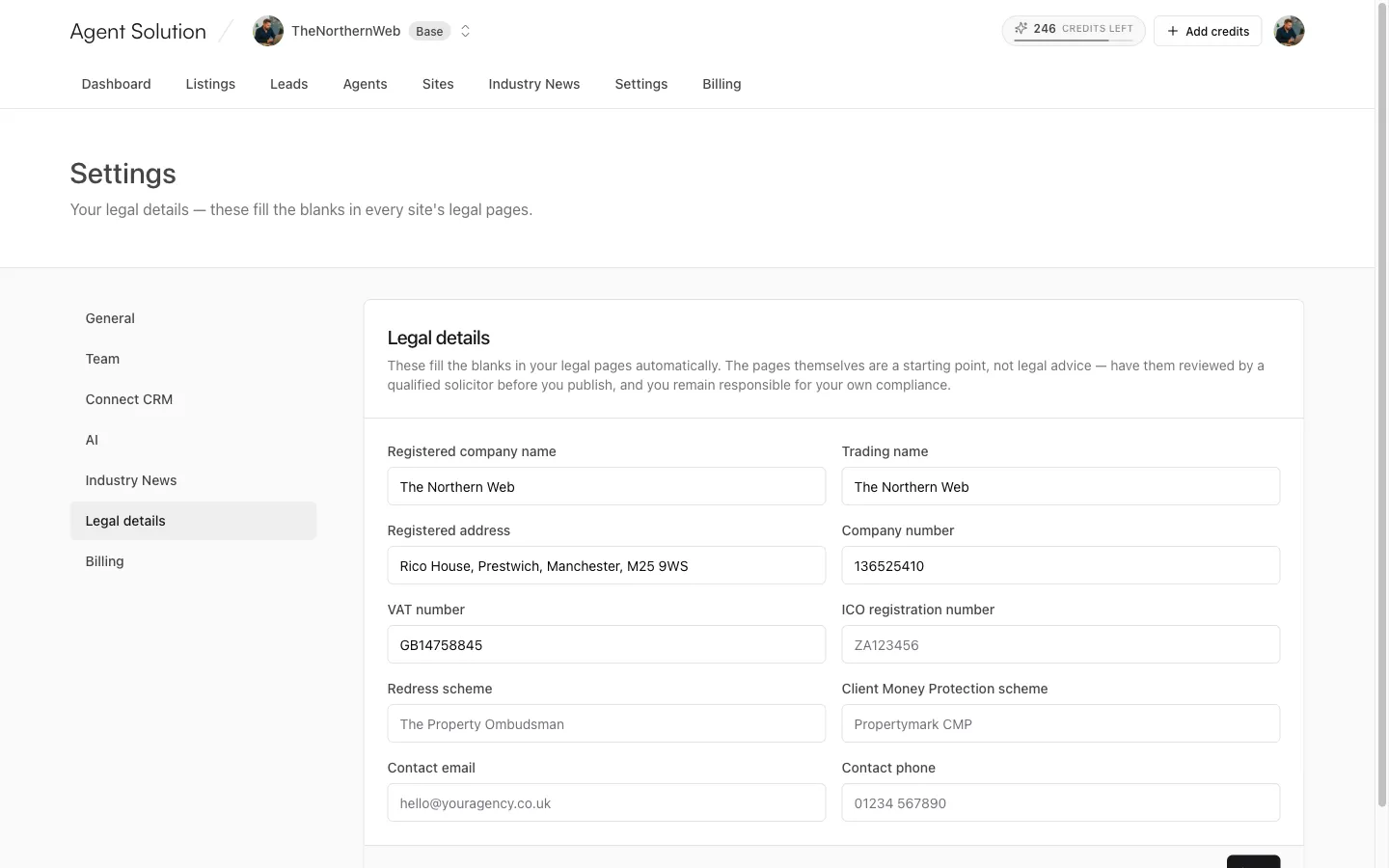The image size is (1389, 868).
Task: Open the Agents tab
Action: point(366,84)
